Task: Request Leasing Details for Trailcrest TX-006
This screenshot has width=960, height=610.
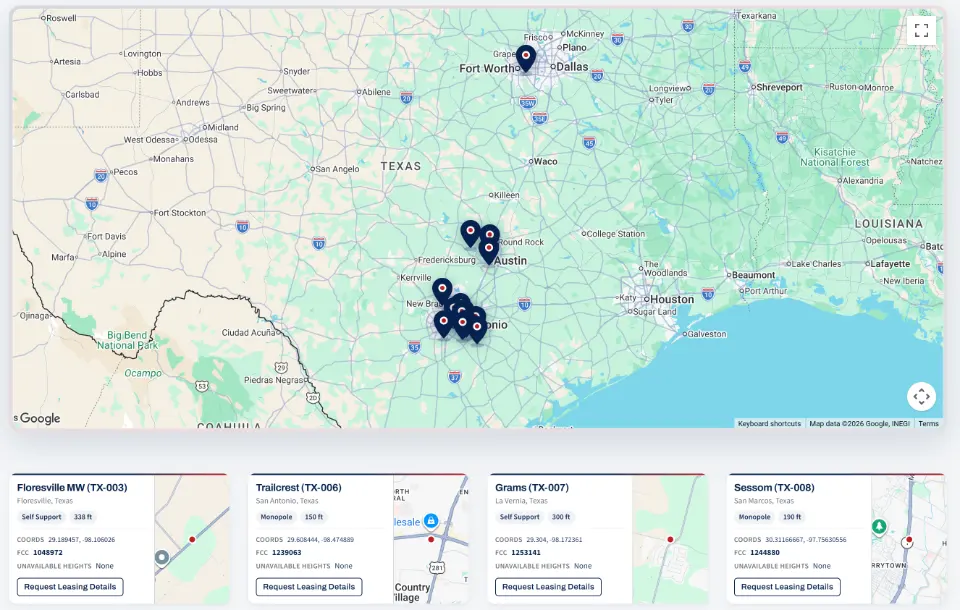Action: [x=309, y=587]
